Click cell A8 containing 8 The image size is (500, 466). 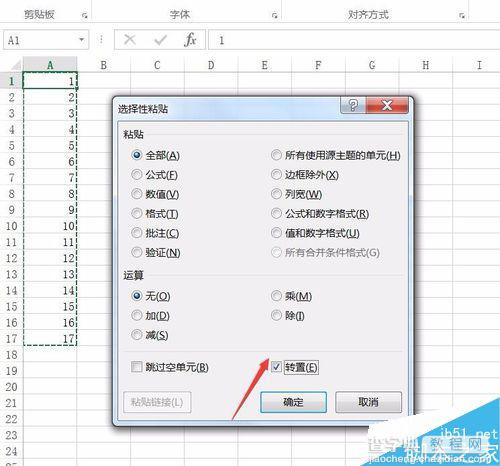[50, 193]
